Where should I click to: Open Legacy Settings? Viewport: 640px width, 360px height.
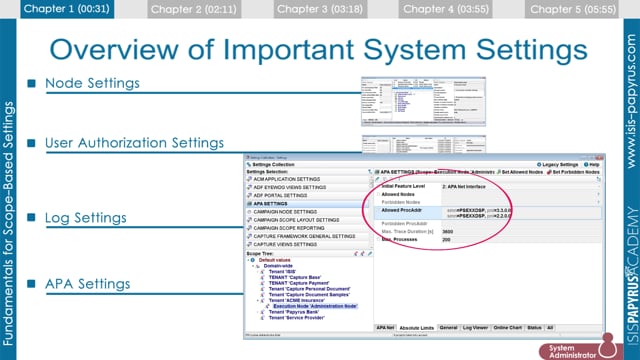pyautogui.click(x=557, y=164)
